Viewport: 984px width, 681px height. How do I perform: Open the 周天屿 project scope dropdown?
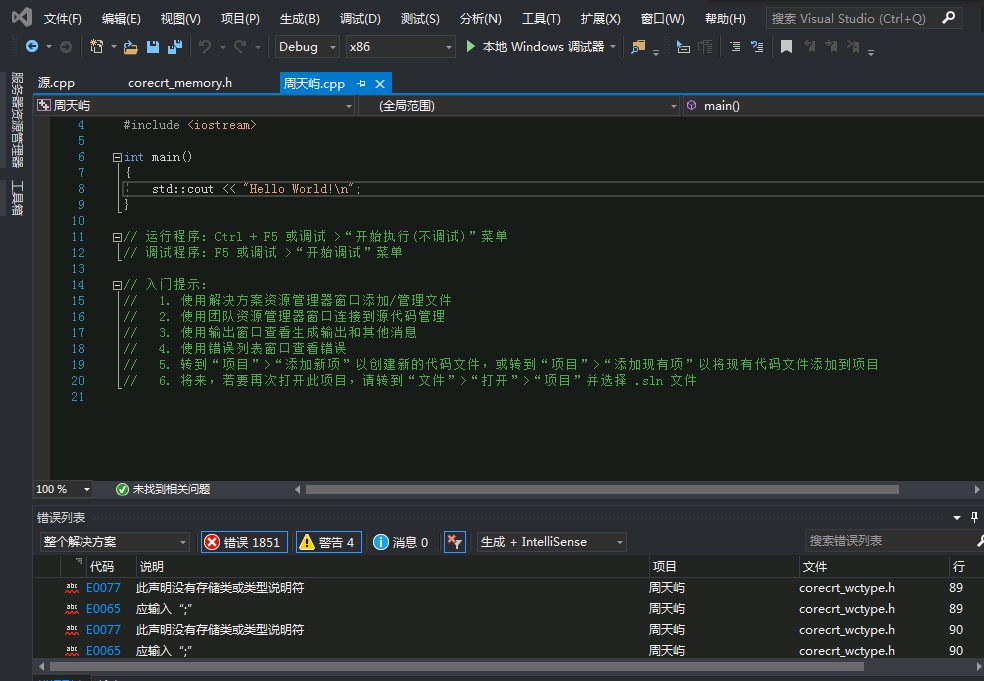click(x=195, y=105)
